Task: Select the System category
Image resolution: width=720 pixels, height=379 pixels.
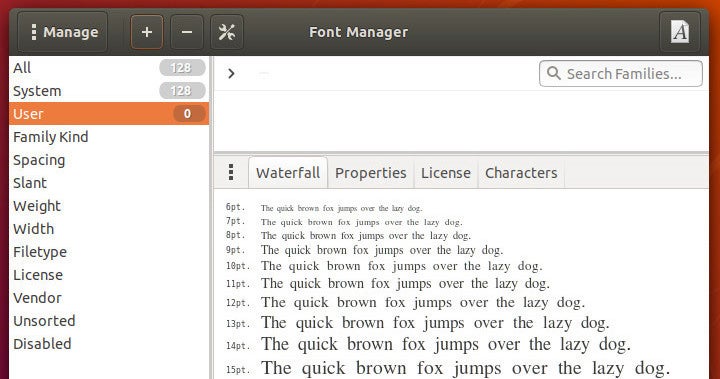Action: tap(109, 91)
